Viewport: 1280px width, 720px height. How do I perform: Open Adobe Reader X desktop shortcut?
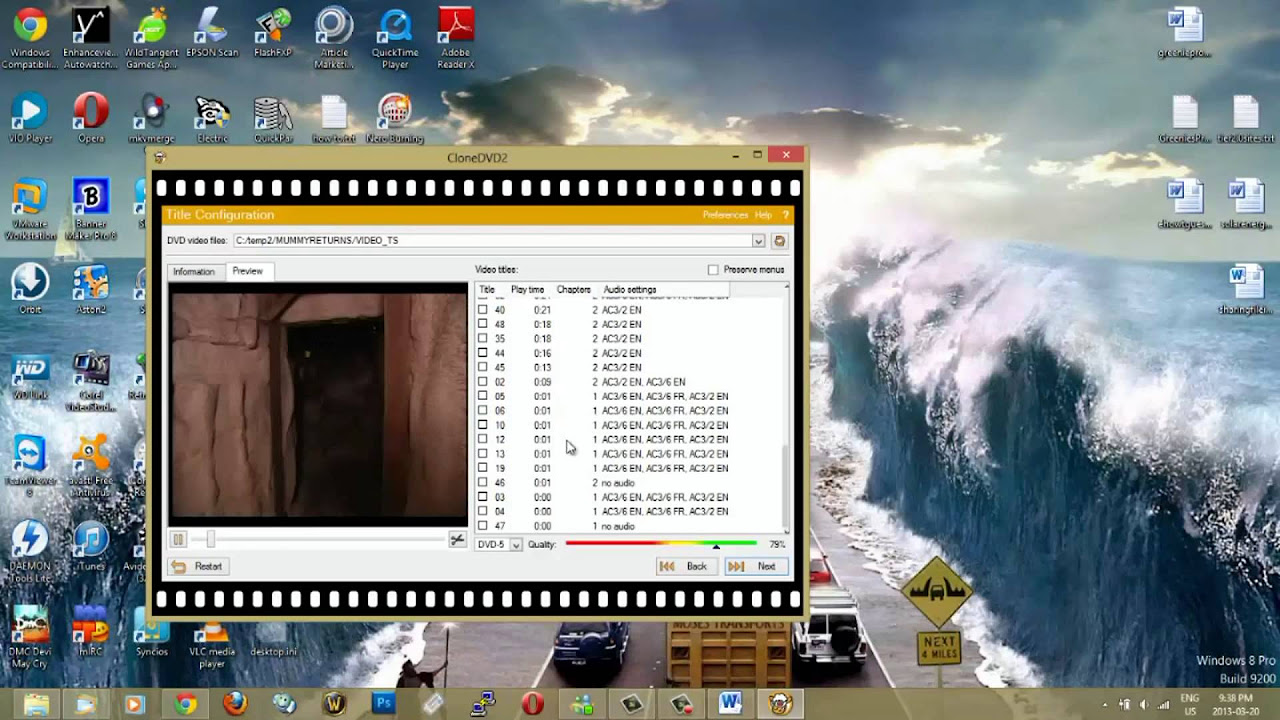click(x=456, y=38)
